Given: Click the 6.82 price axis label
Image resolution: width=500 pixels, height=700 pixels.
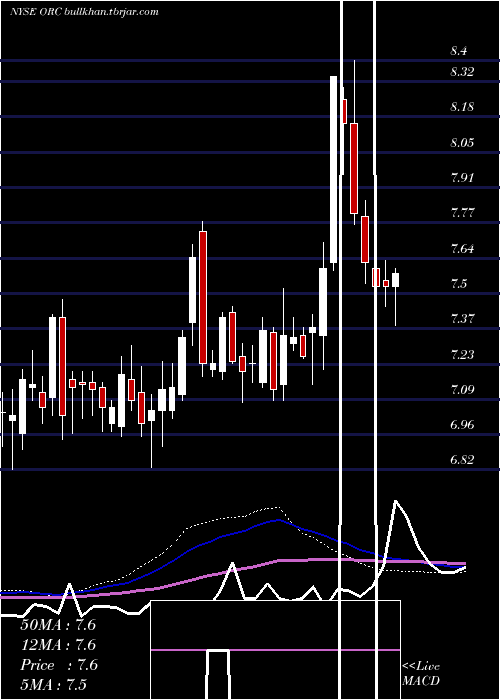Looking at the screenshot, I should (462, 459).
